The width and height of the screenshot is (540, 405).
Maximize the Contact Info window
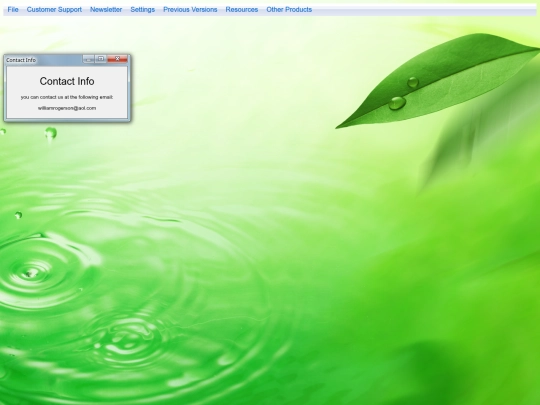click(x=101, y=59)
